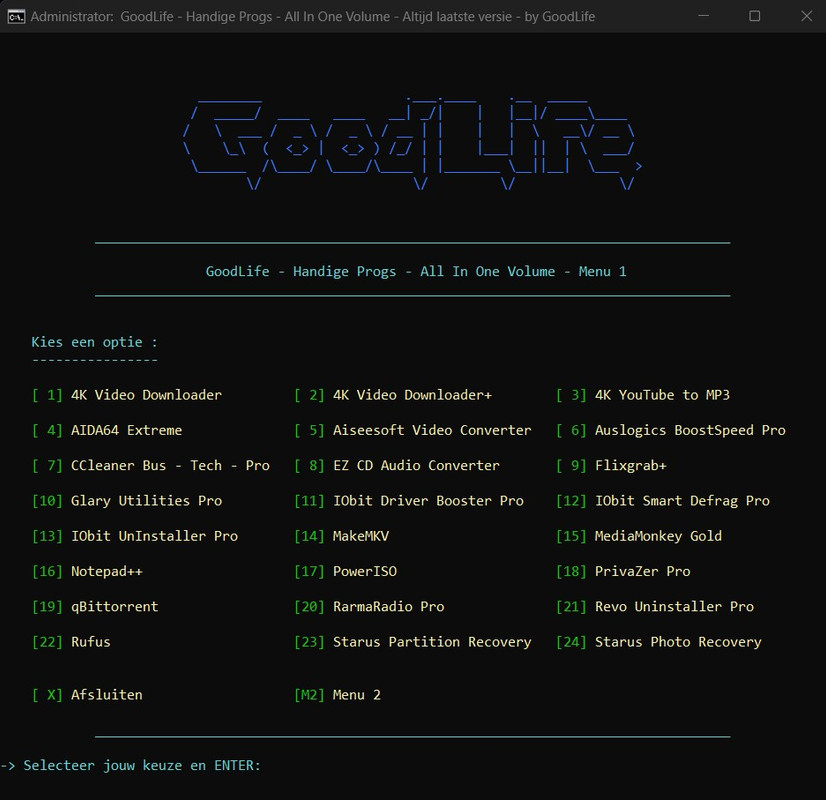Select 'PrivaZer Pro' entry
Screen dimensions: 826x800
pyautogui.click(x=623, y=571)
